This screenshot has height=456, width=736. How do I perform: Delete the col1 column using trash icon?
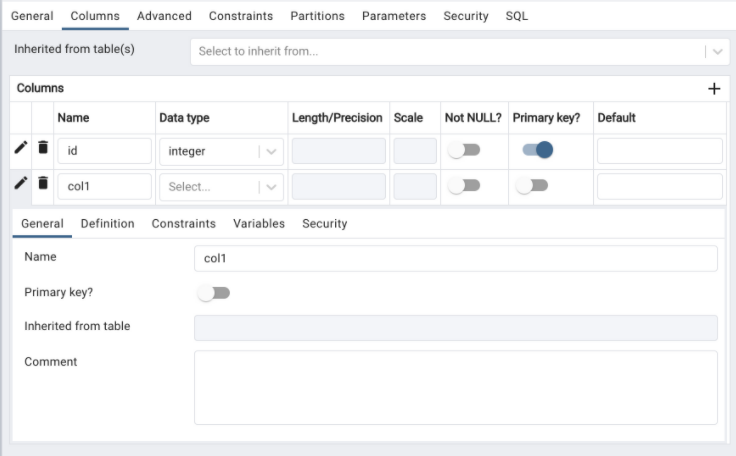[x=43, y=183]
